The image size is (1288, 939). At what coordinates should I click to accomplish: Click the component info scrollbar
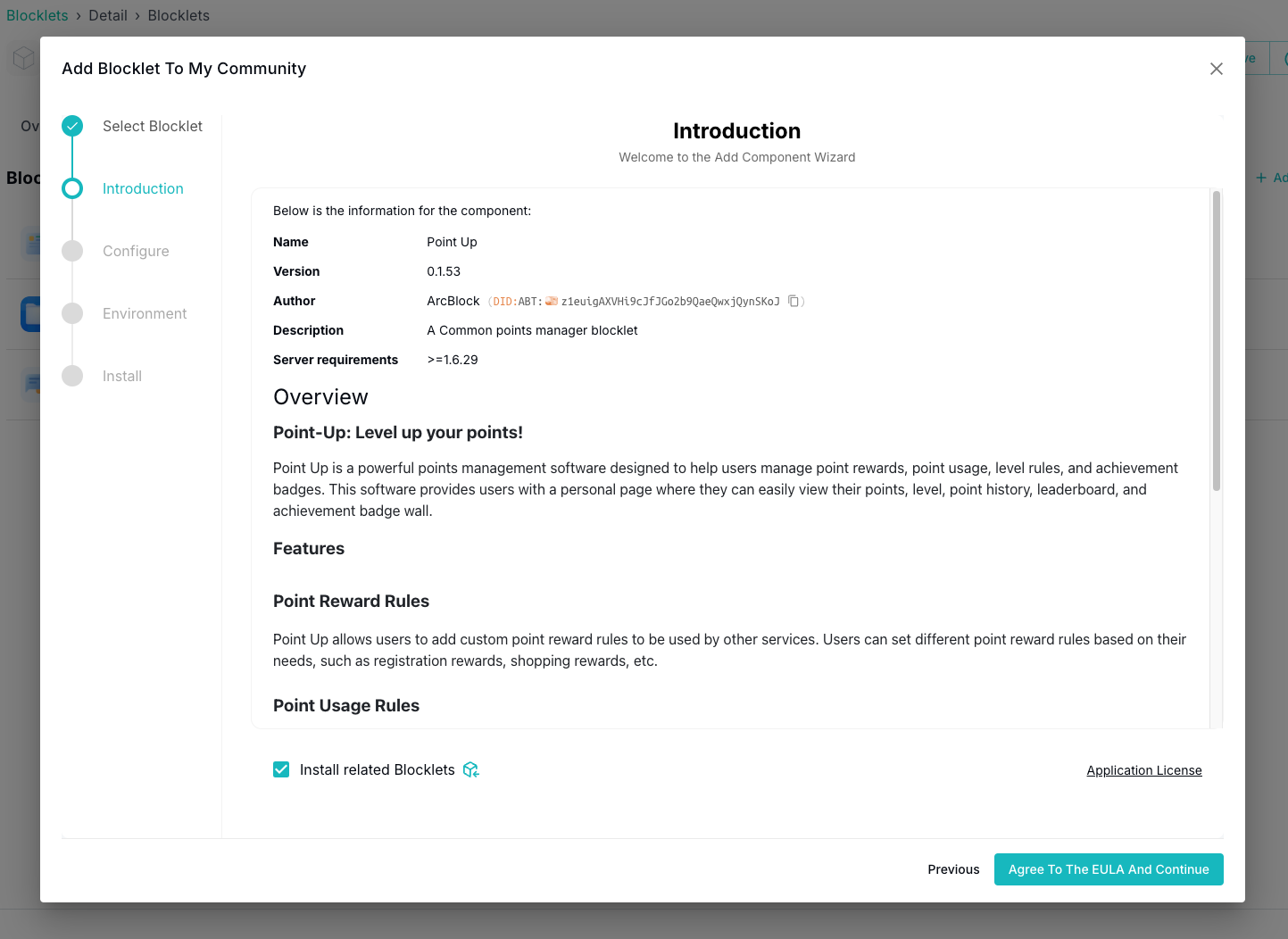pos(1216,340)
